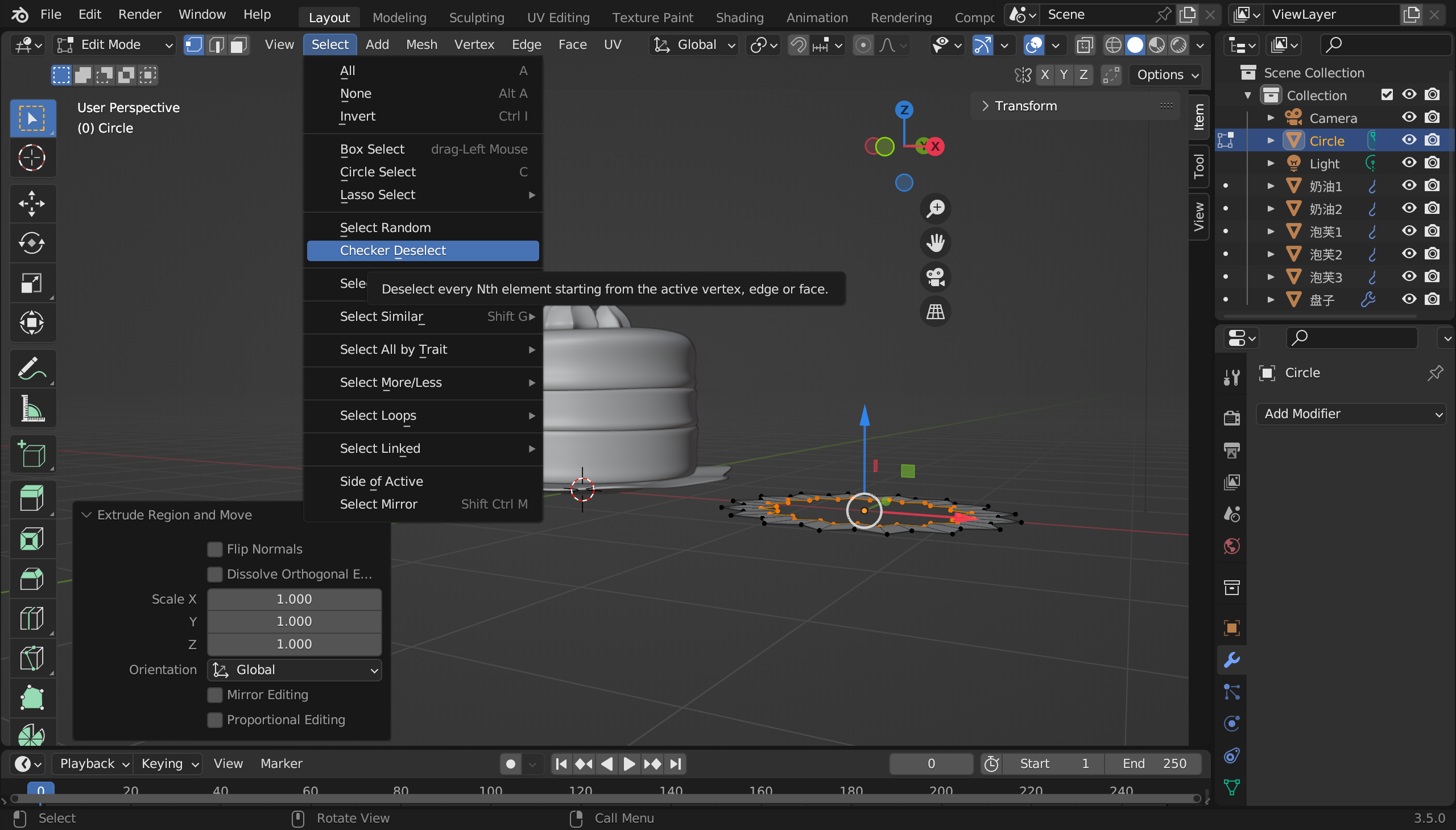Jump to end frame button
Viewport: 1456px width, 830px height.
pyautogui.click(x=675, y=764)
